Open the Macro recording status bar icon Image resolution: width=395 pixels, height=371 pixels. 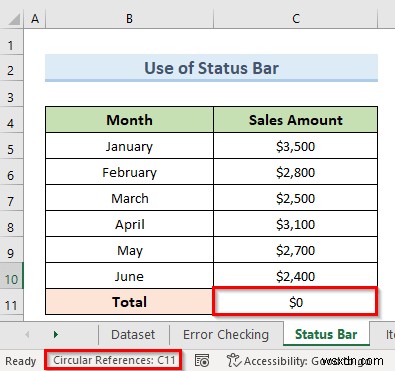point(202,361)
